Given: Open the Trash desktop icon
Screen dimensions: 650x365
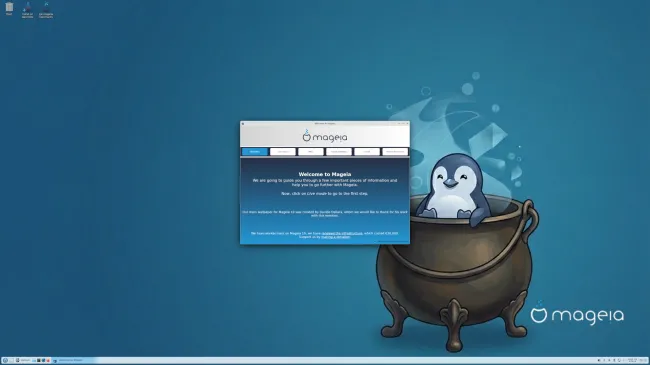Looking at the screenshot, I should pos(9,8).
